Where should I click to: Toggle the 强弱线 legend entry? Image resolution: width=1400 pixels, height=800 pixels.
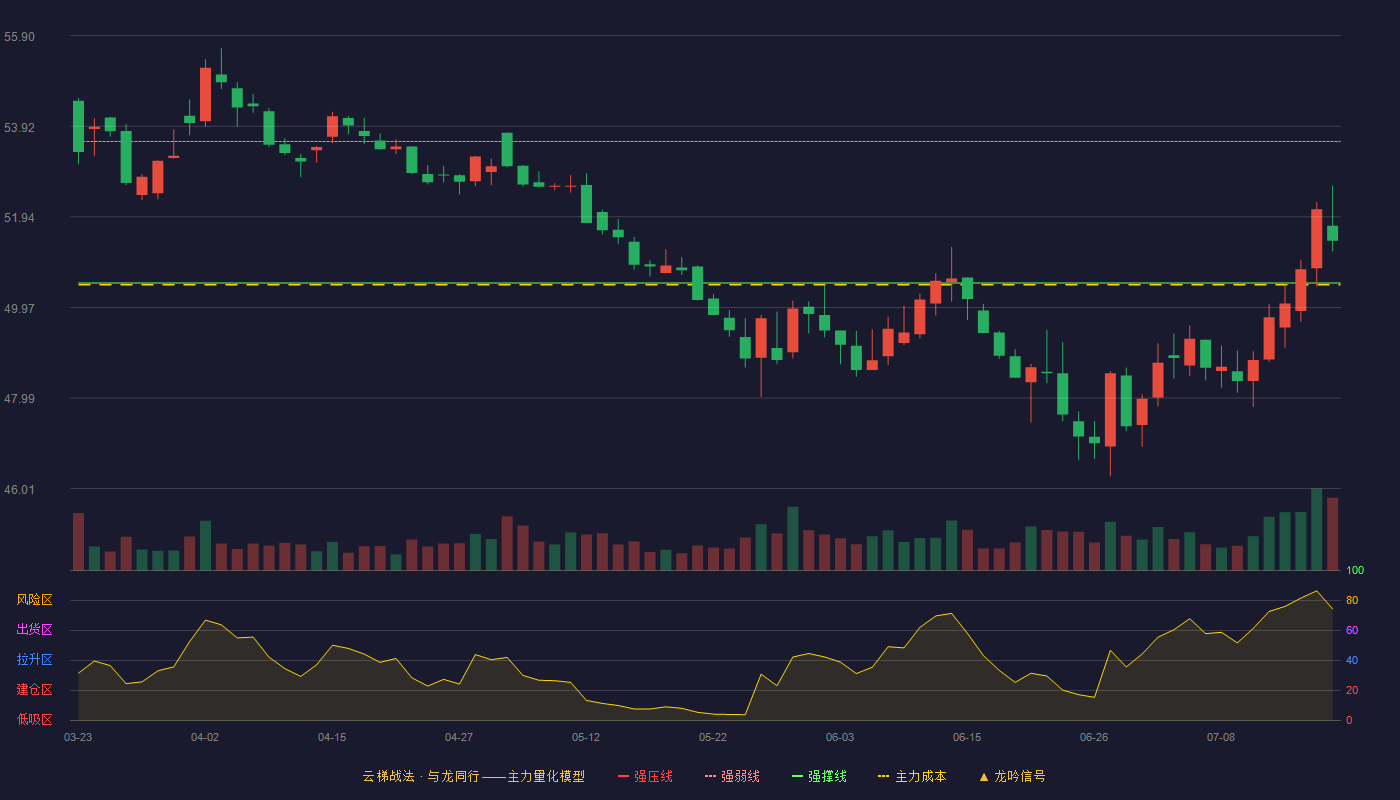click(x=732, y=776)
